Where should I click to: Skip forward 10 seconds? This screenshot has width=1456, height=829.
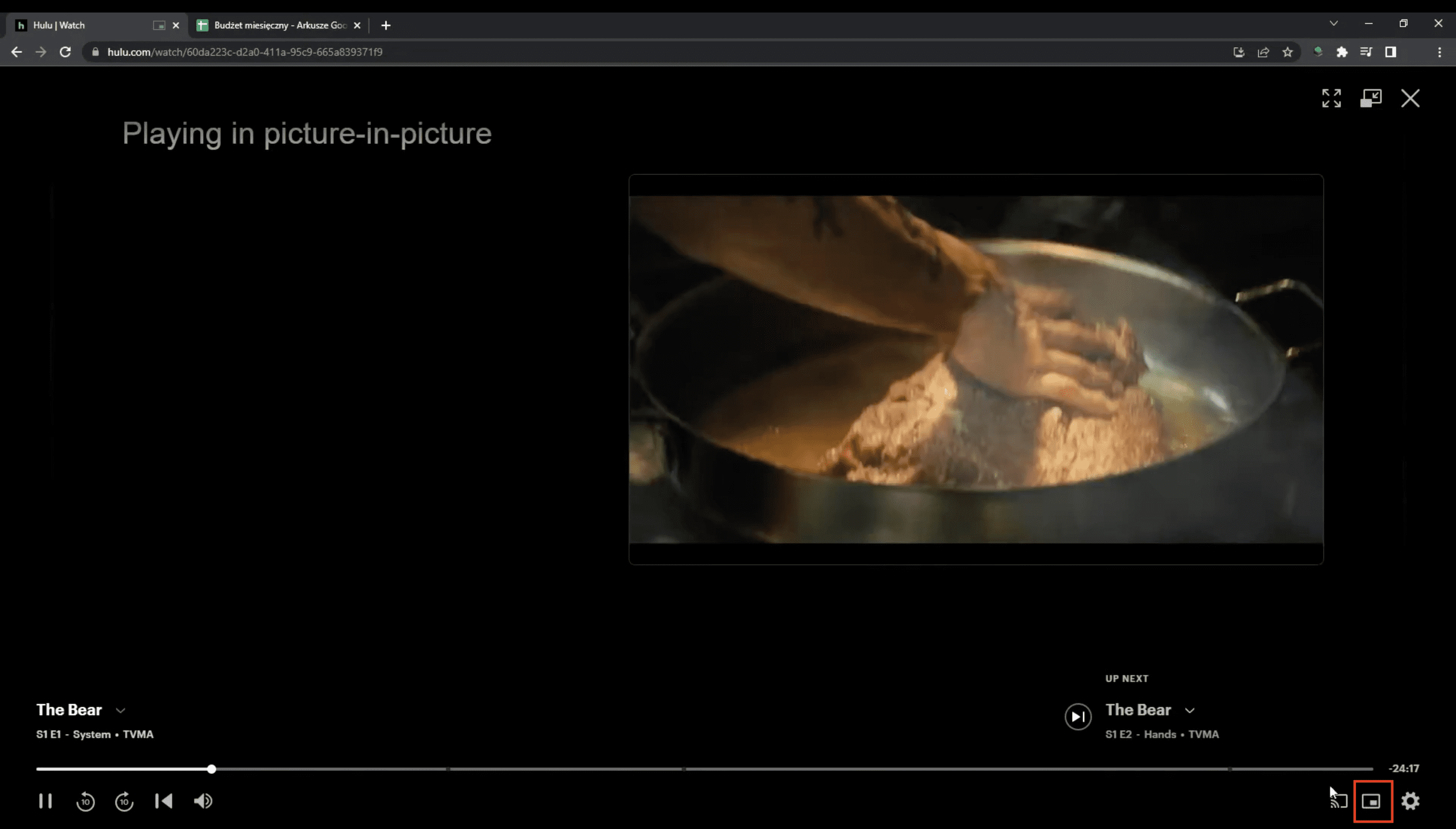(124, 801)
